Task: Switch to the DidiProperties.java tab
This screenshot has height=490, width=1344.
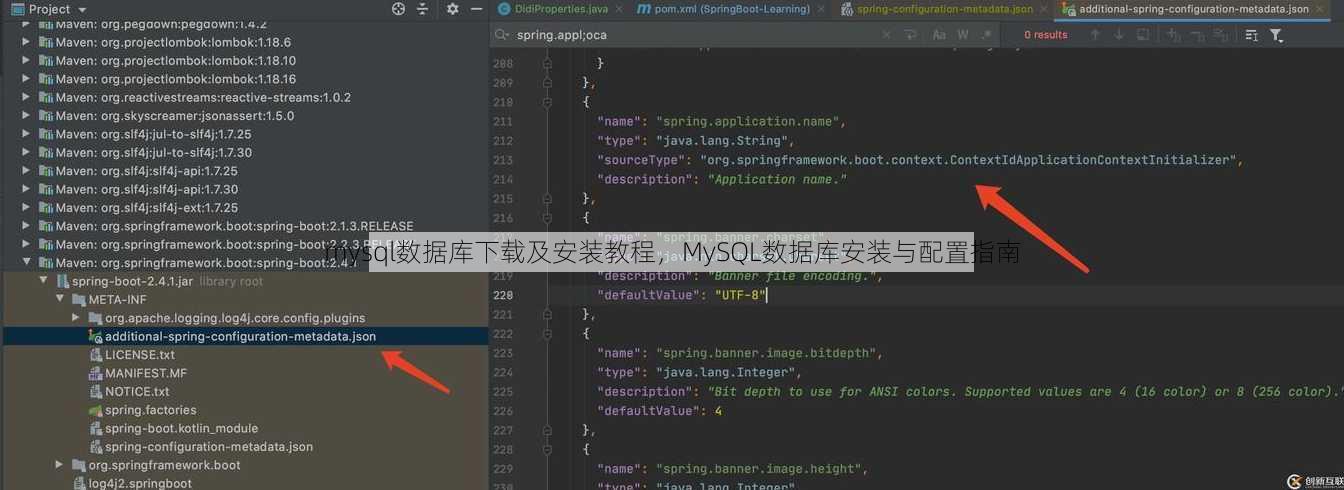Action: [560, 9]
